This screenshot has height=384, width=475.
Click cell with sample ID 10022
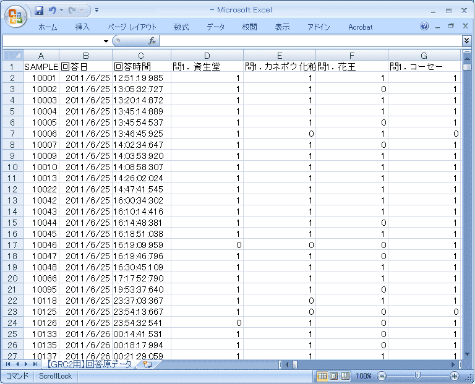(41, 189)
